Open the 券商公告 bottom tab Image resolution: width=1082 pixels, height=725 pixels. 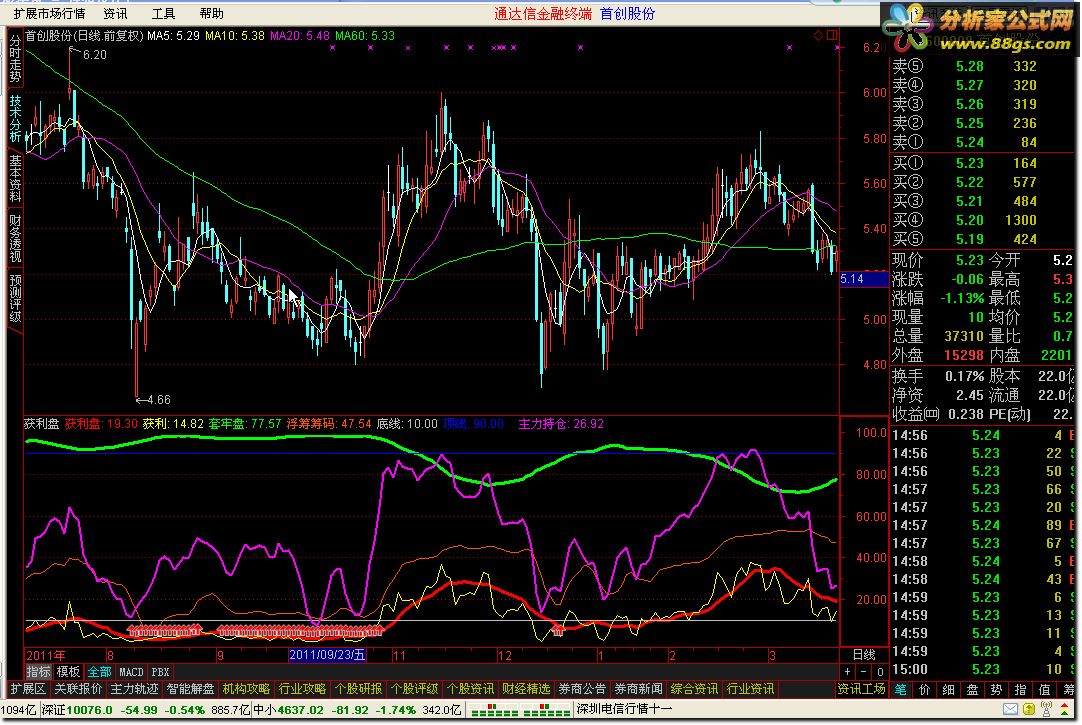582,689
